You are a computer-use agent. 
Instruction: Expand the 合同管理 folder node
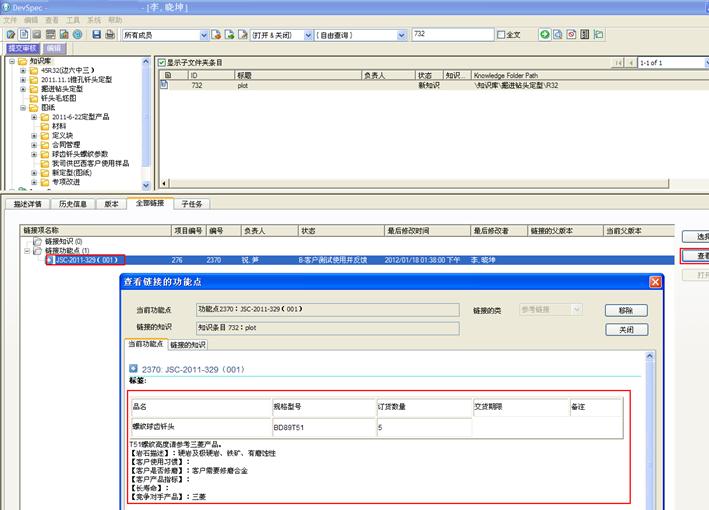pos(35,144)
